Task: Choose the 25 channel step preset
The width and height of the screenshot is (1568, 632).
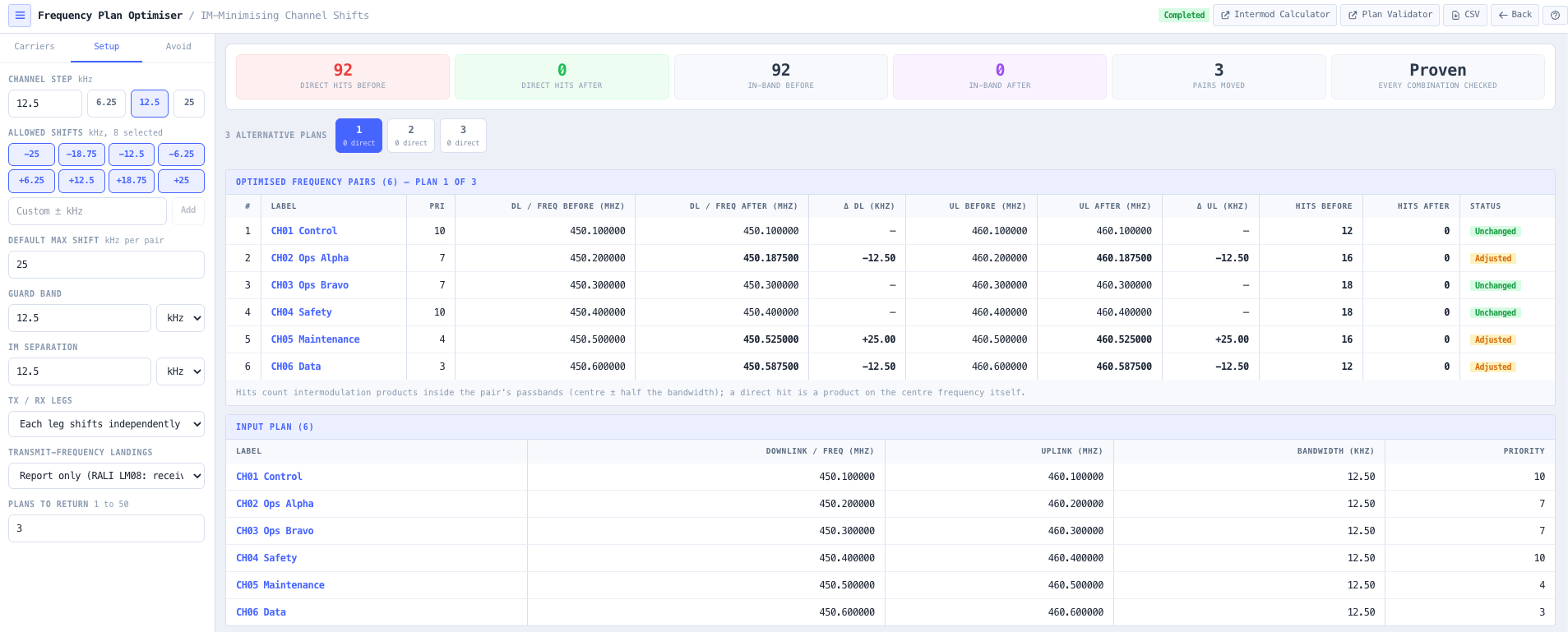Action: (x=189, y=103)
